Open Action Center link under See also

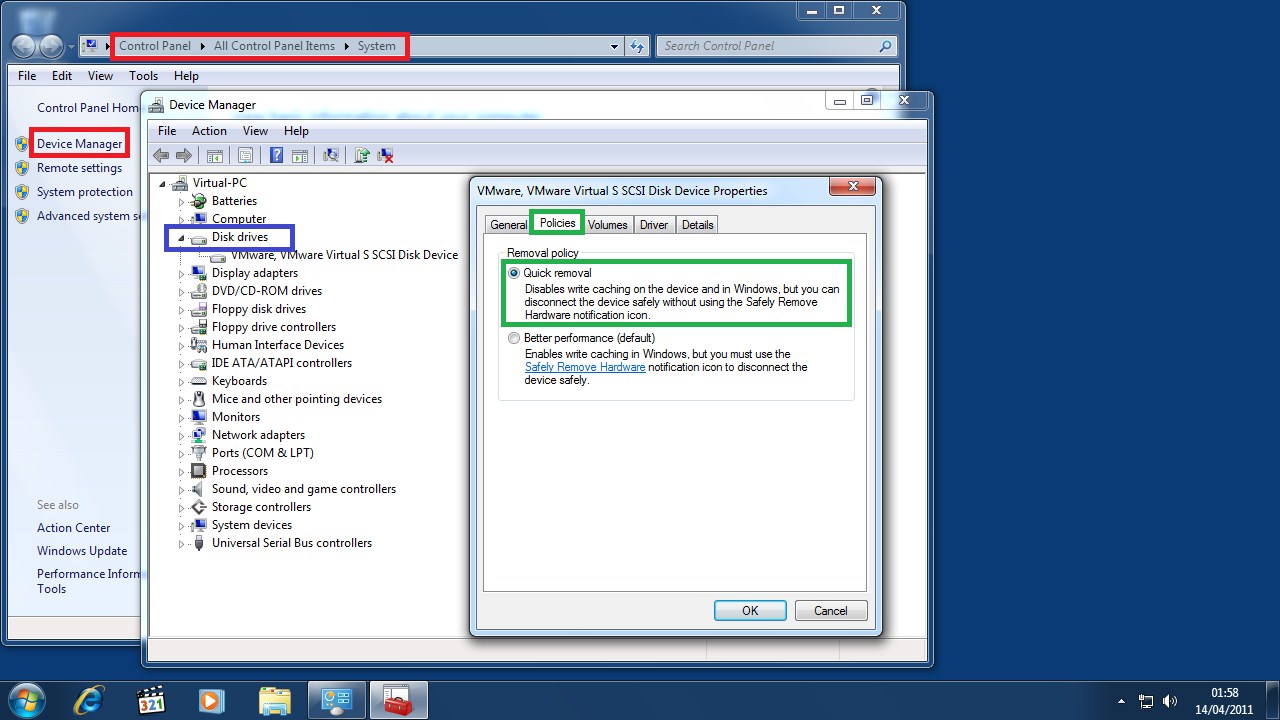coord(74,528)
